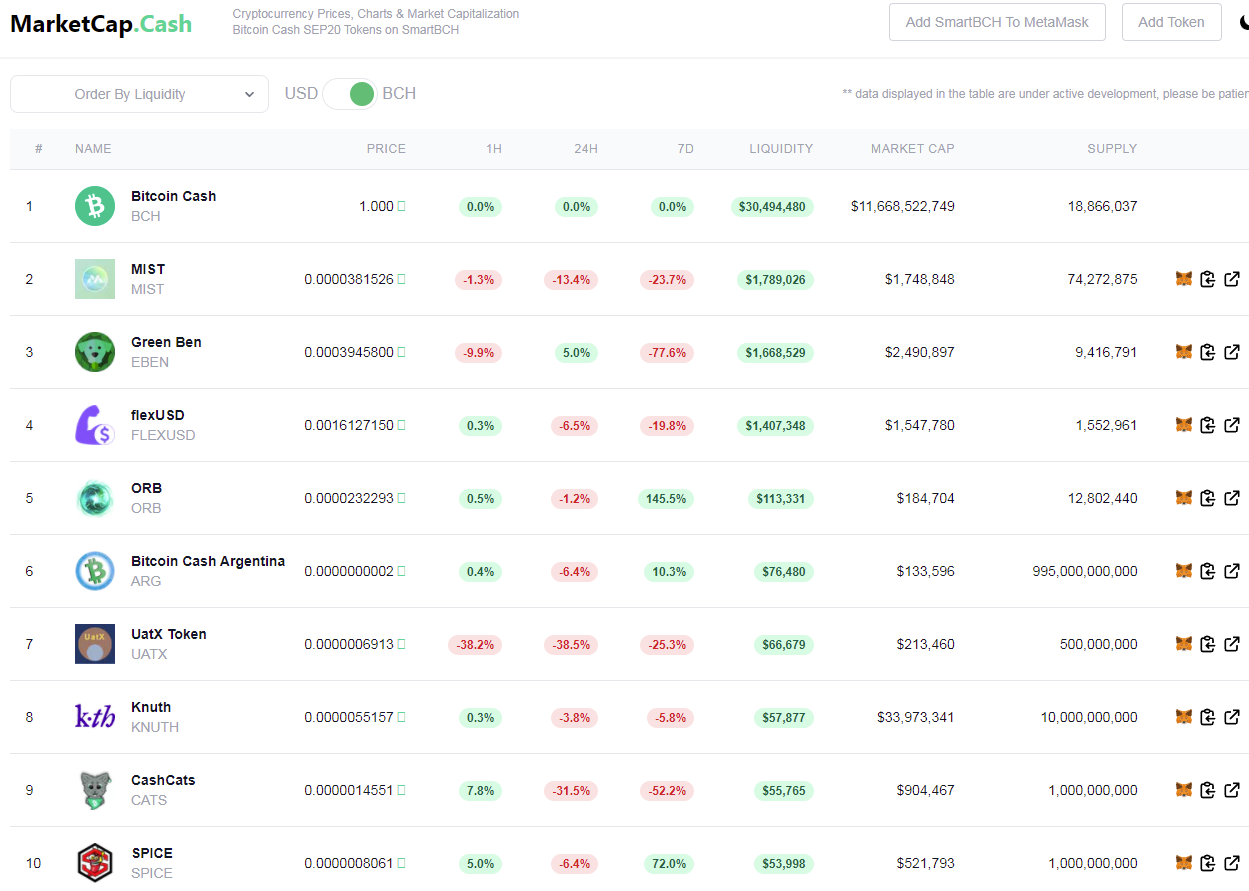Add ORB token to MetaMask via fox icon
This screenshot has height=891, width=1249.
tap(1184, 498)
